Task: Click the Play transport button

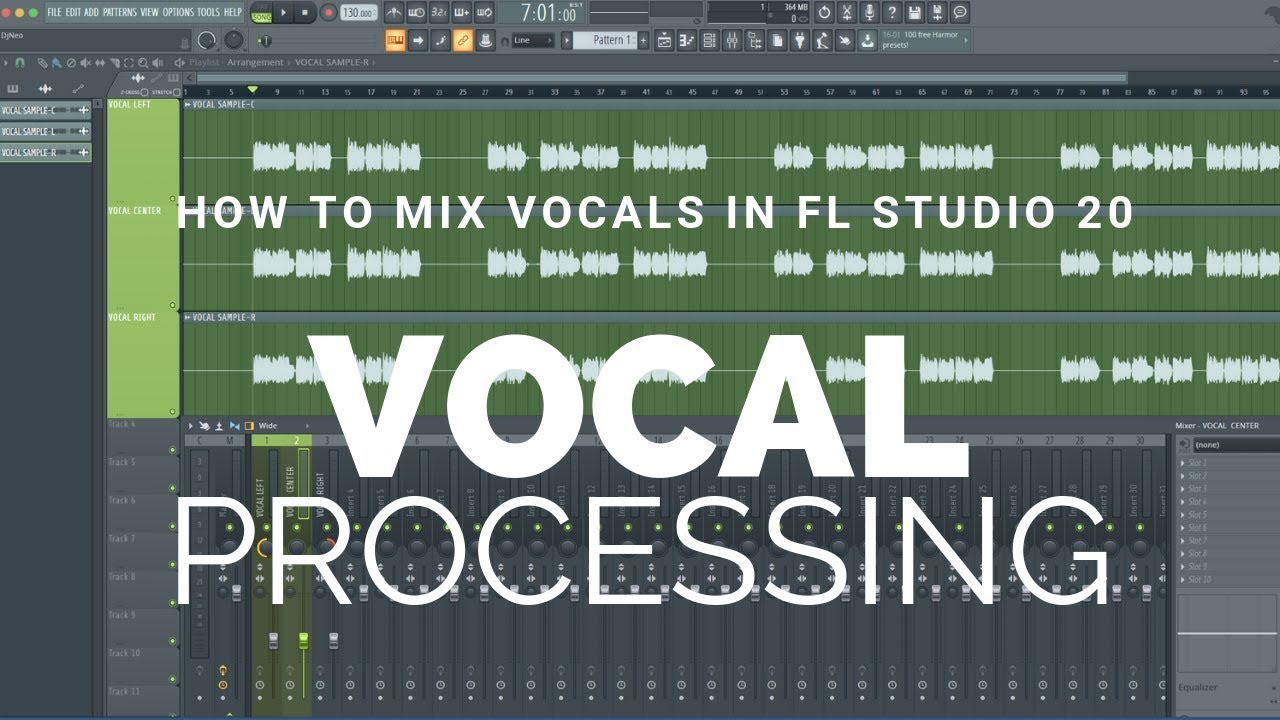Action: coord(283,13)
